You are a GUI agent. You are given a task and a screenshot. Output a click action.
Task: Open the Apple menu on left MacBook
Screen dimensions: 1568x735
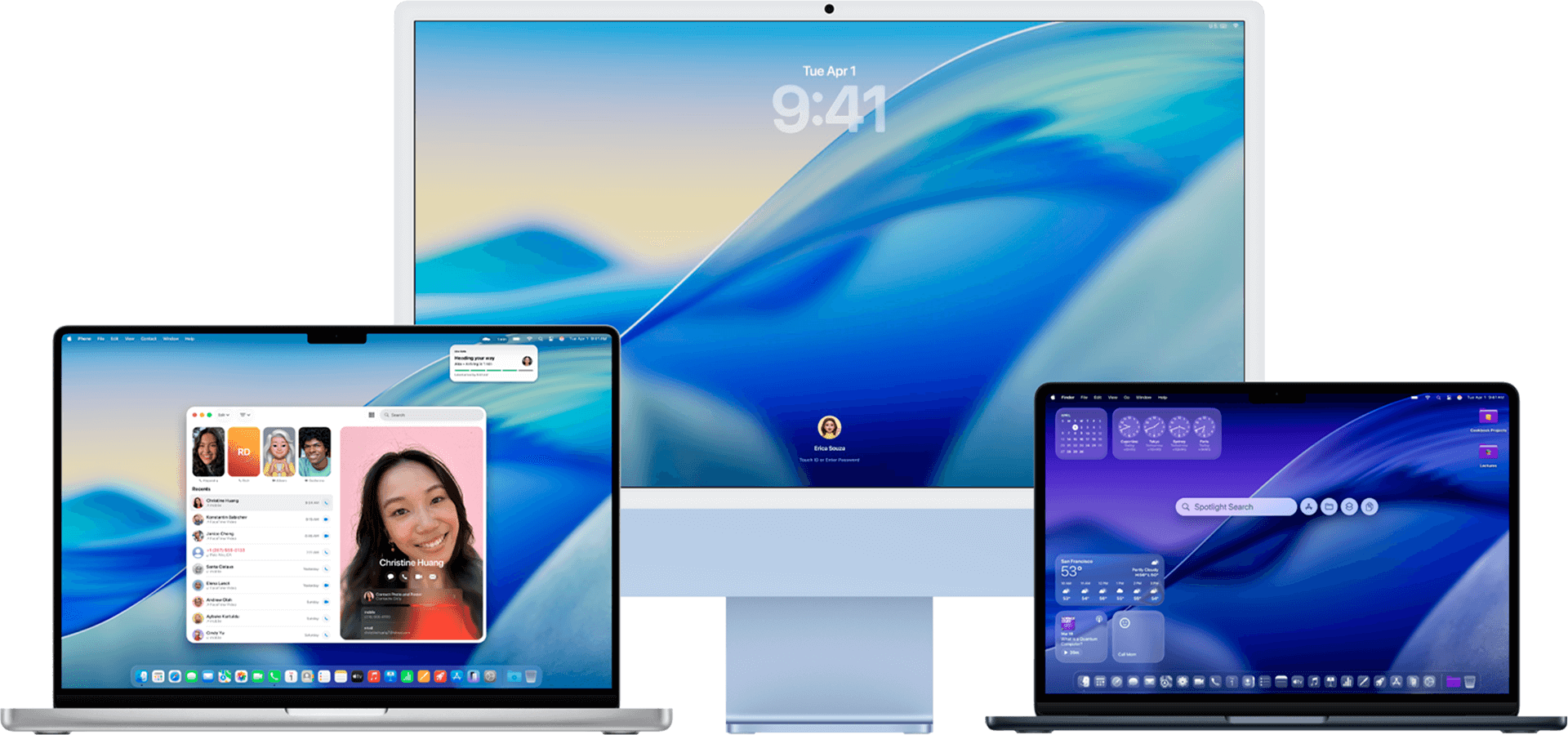click(x=69, y=338)
